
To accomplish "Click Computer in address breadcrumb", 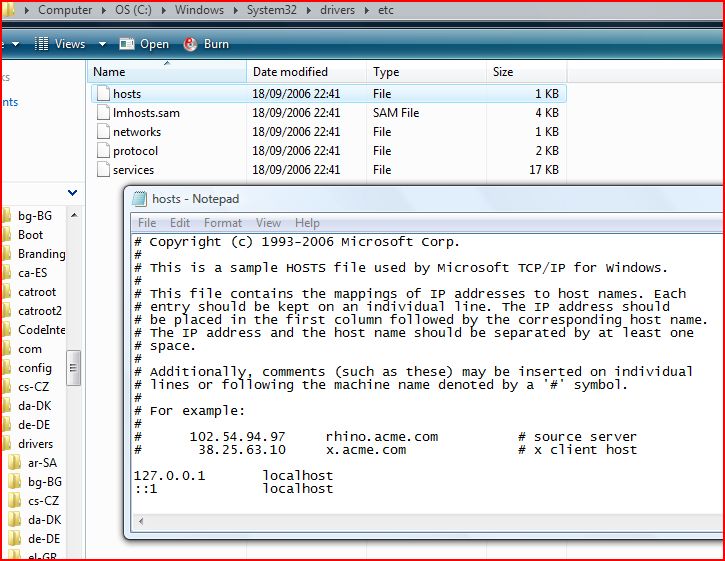I will click(x=65, y=10).
